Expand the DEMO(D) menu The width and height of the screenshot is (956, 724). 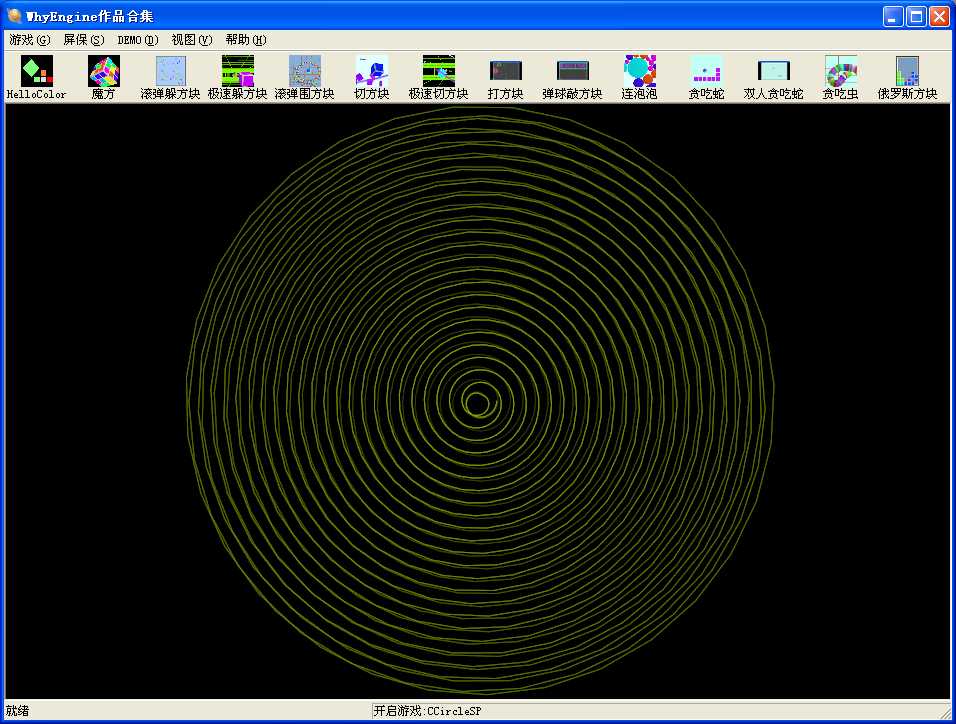[138, 40]
